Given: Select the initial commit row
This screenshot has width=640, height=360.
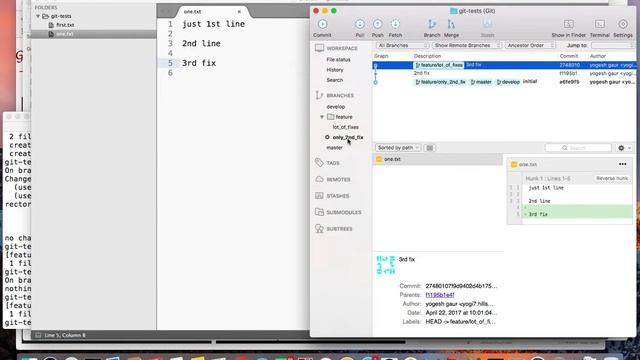Looking at the screenshot, I should click(x=504, y=82).
